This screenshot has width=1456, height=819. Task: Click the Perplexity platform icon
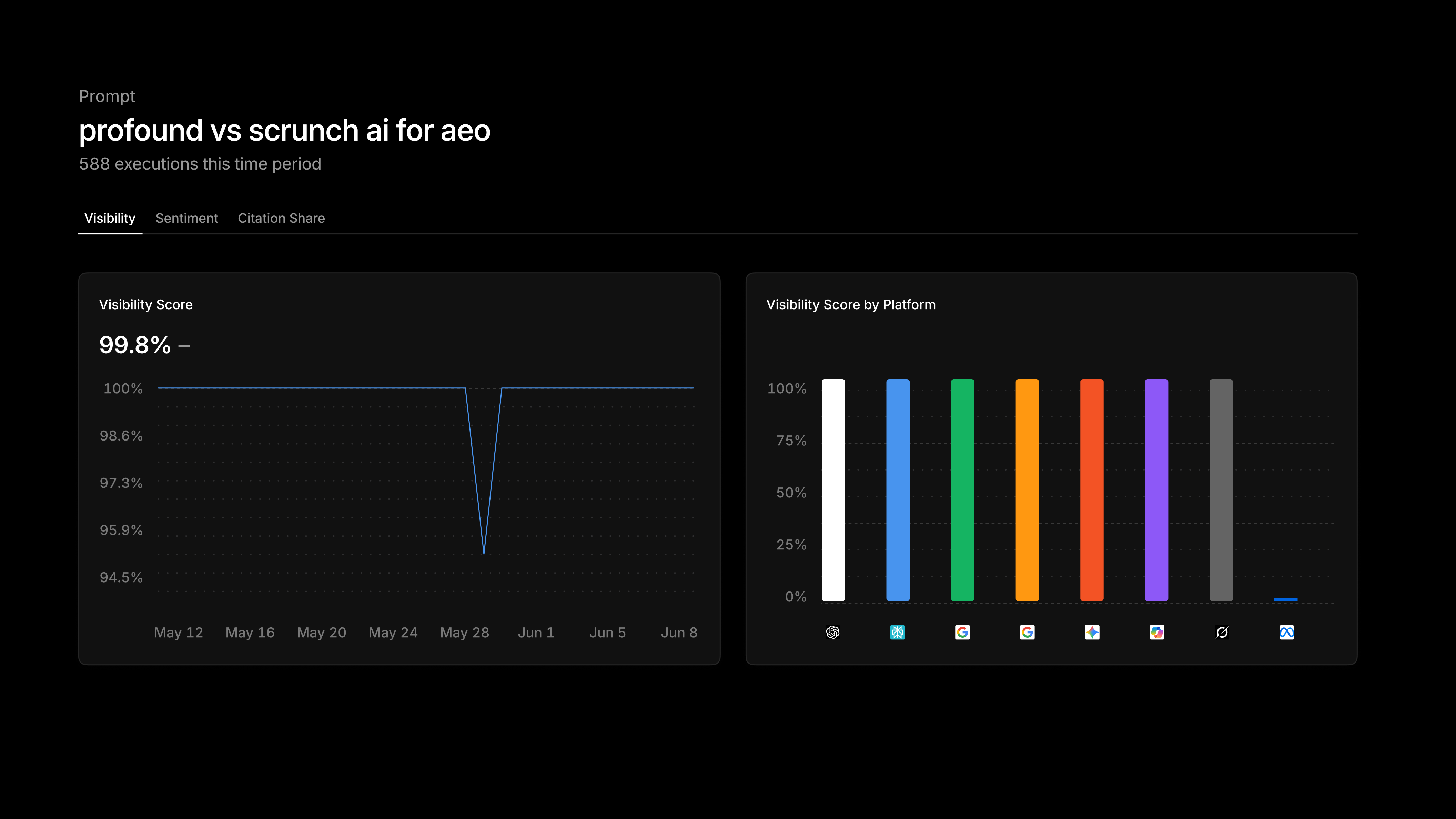[898, 632]
